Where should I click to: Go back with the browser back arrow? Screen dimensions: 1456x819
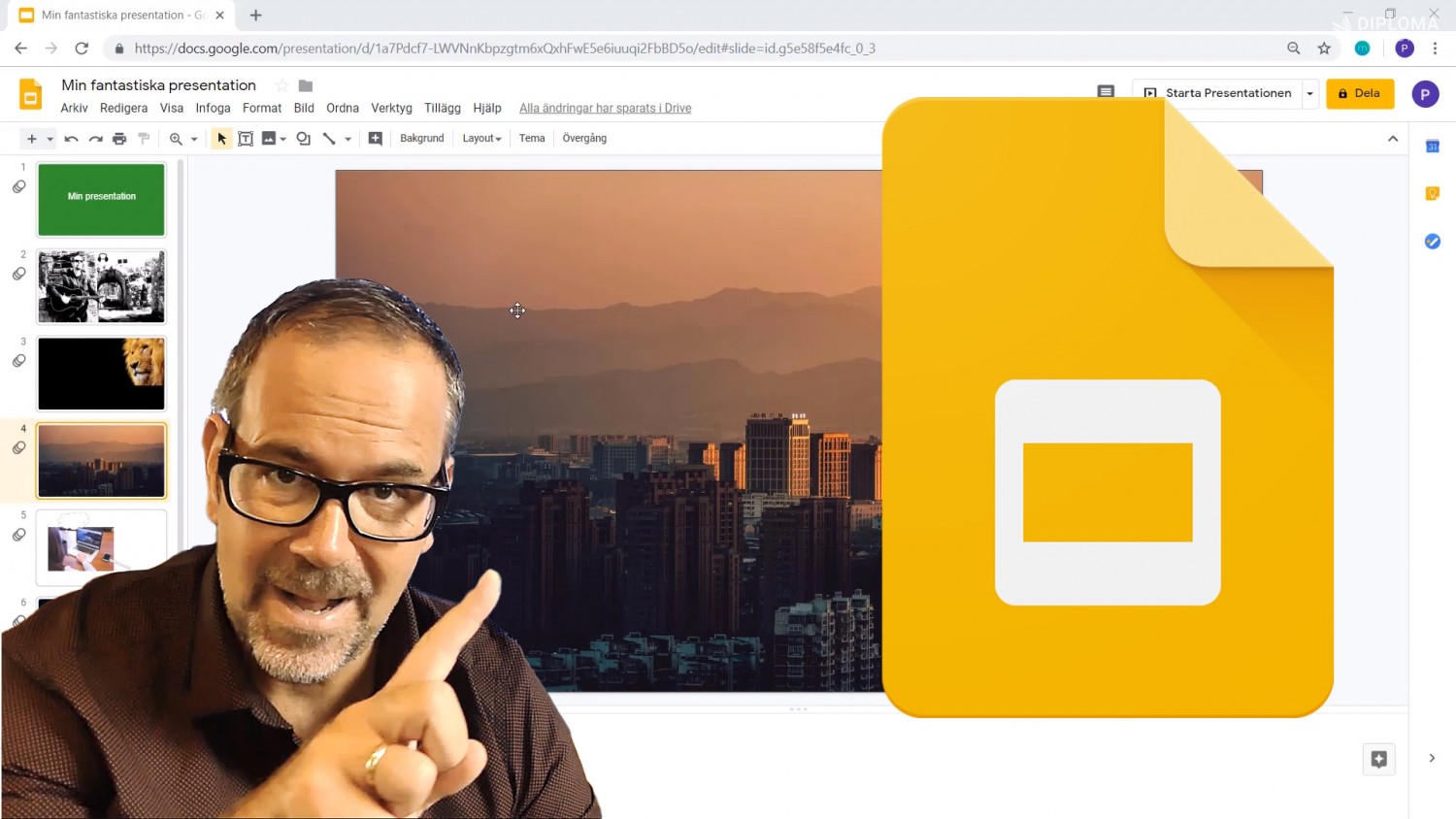[20, 49]
